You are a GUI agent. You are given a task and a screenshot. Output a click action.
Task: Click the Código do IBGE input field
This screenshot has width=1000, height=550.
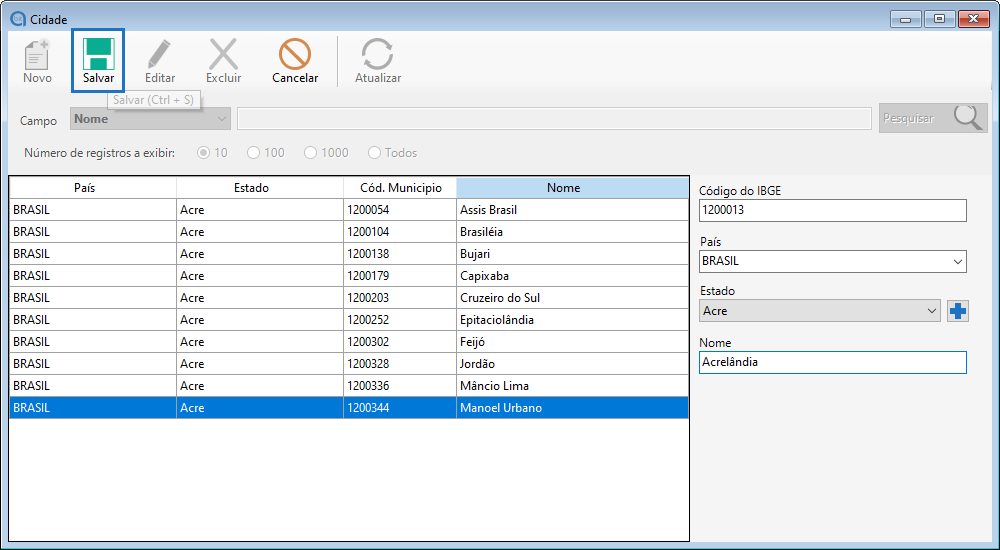tap(832, 210)
